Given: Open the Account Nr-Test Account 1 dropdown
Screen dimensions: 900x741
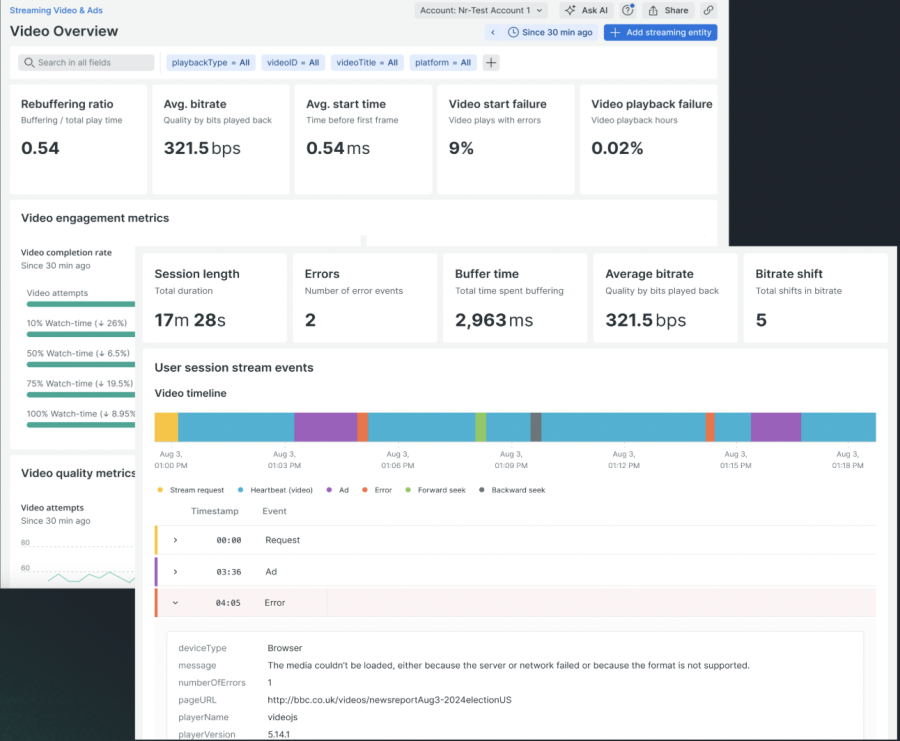Looking at the screenshot, I should pyautogui.click(x=481, y=10).
